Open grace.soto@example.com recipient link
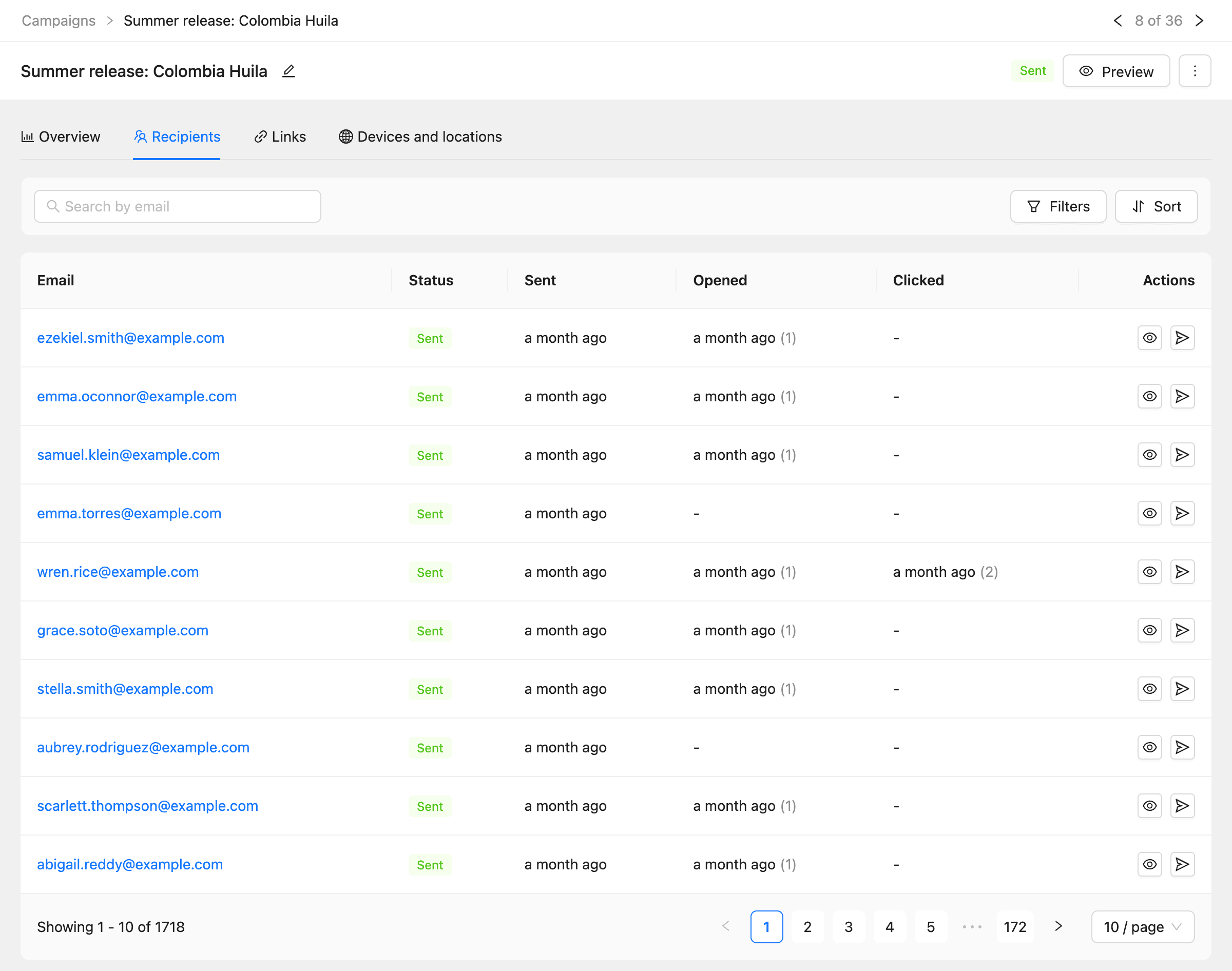This screenshot has width=1232, height=971. tap(123, 630)
